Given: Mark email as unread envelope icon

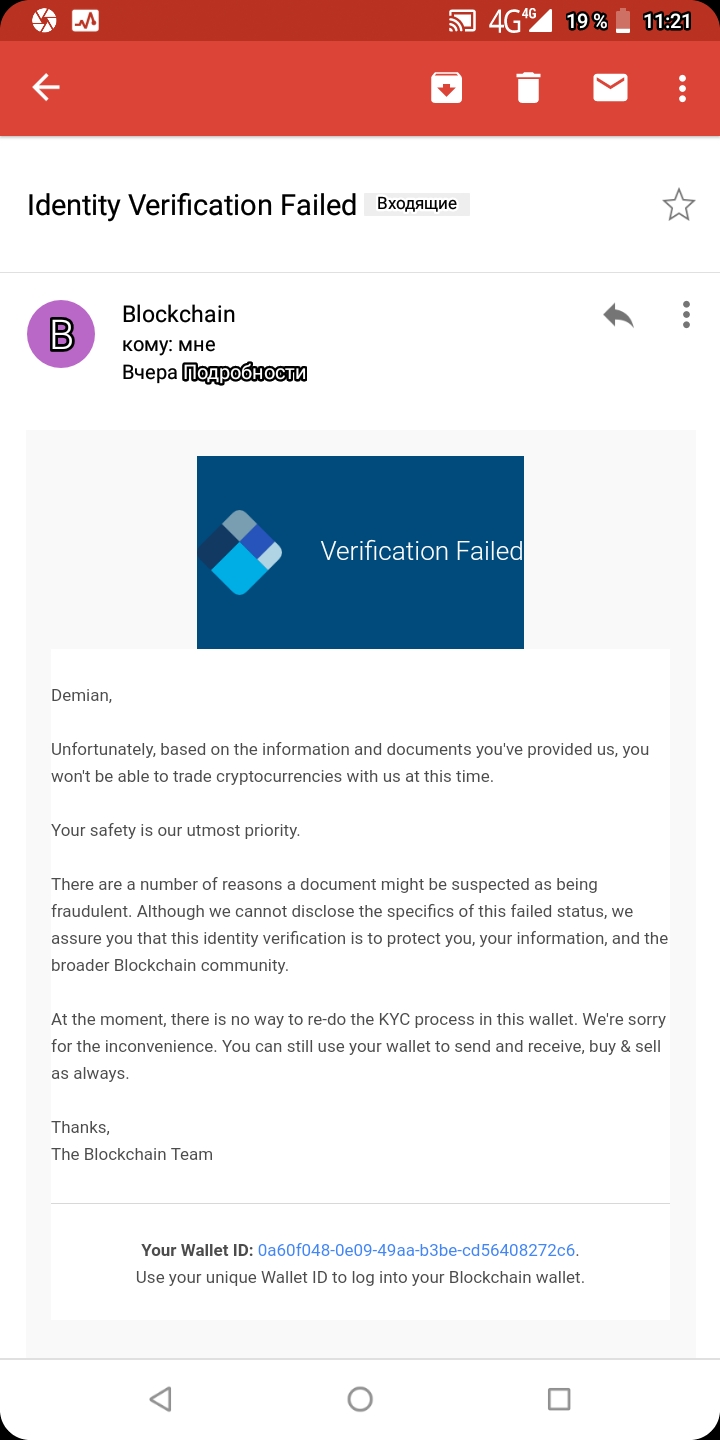Looking at the screenshot, I should [610, 88].
